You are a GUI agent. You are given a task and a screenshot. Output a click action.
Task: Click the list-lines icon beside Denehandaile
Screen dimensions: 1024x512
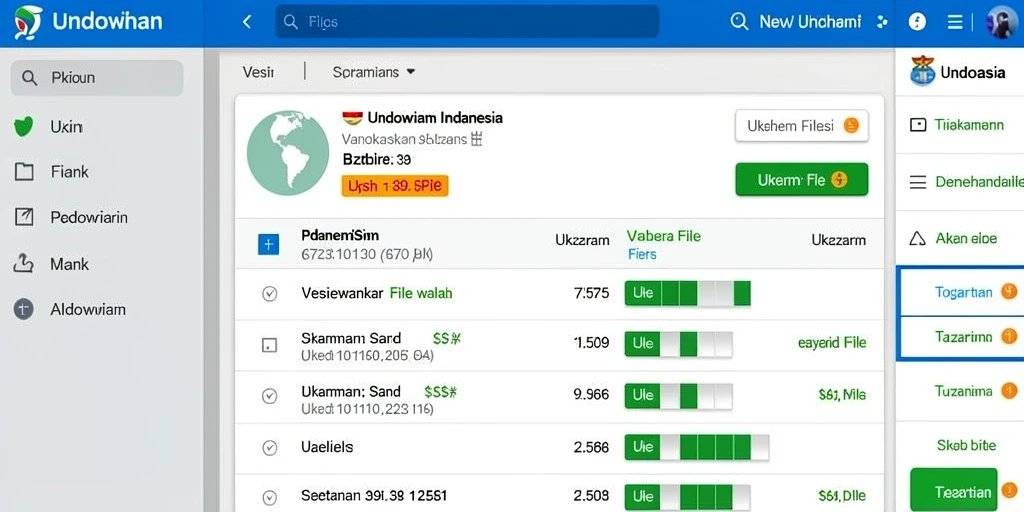pos(918,182)
